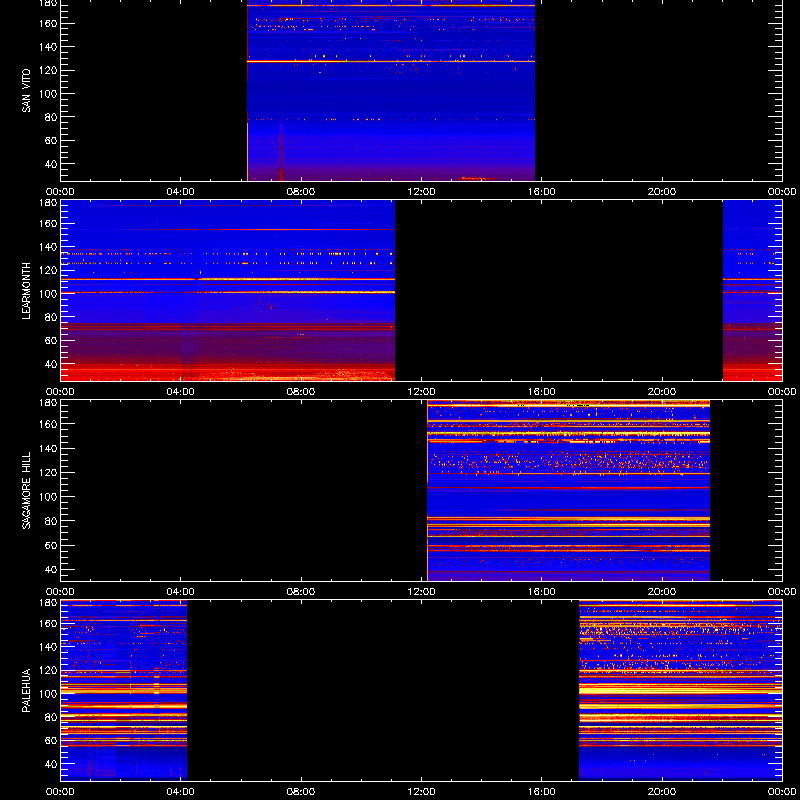Viewport: 800px width, 800px height.
Task: Click the 120 frequency label on Sagamore Hill axis
Action: click(x=48, y=472)
